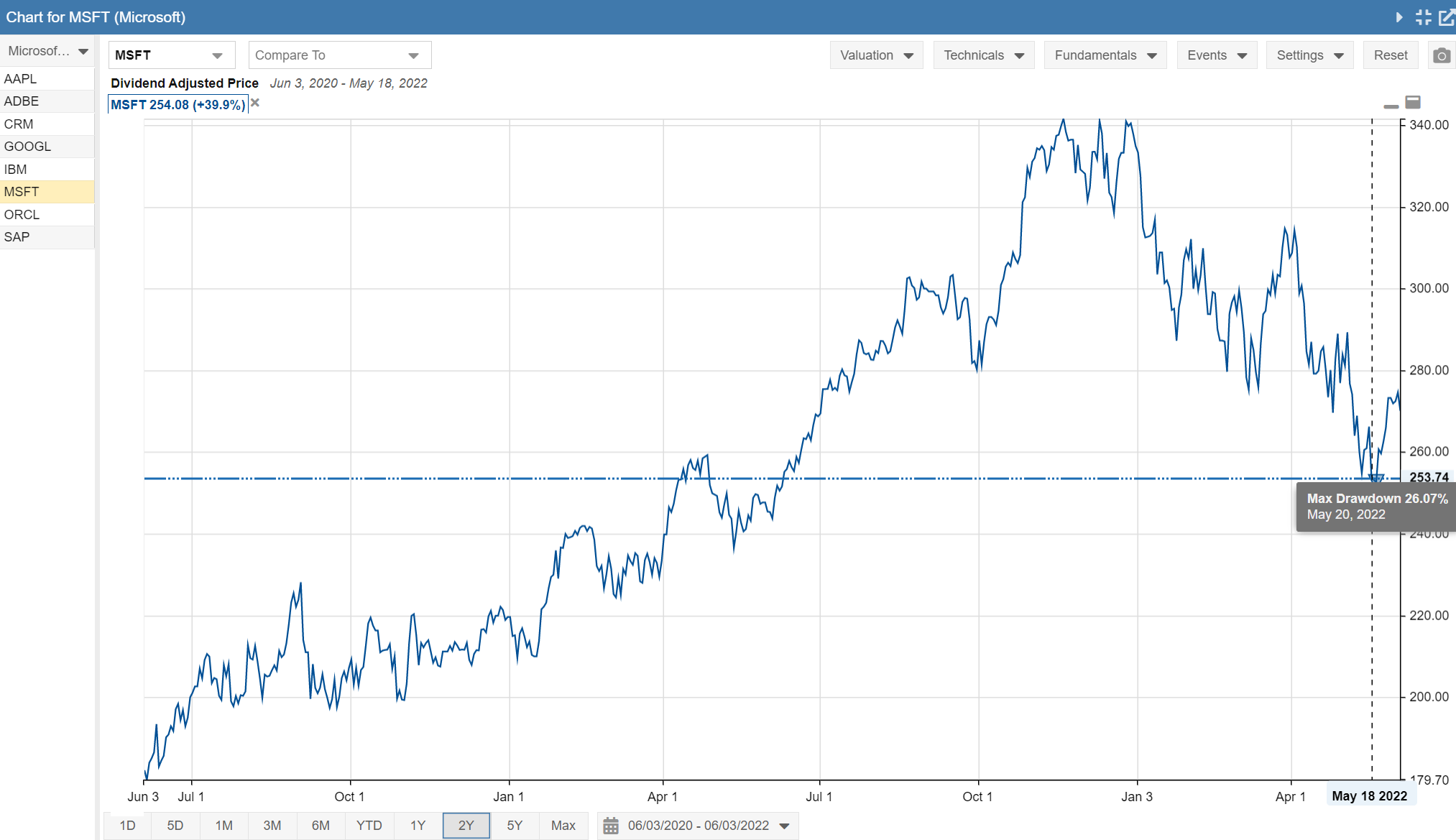
Task: Click the Max Drawdown 26.07% tooltip
Action: [x=1376, y=507]
